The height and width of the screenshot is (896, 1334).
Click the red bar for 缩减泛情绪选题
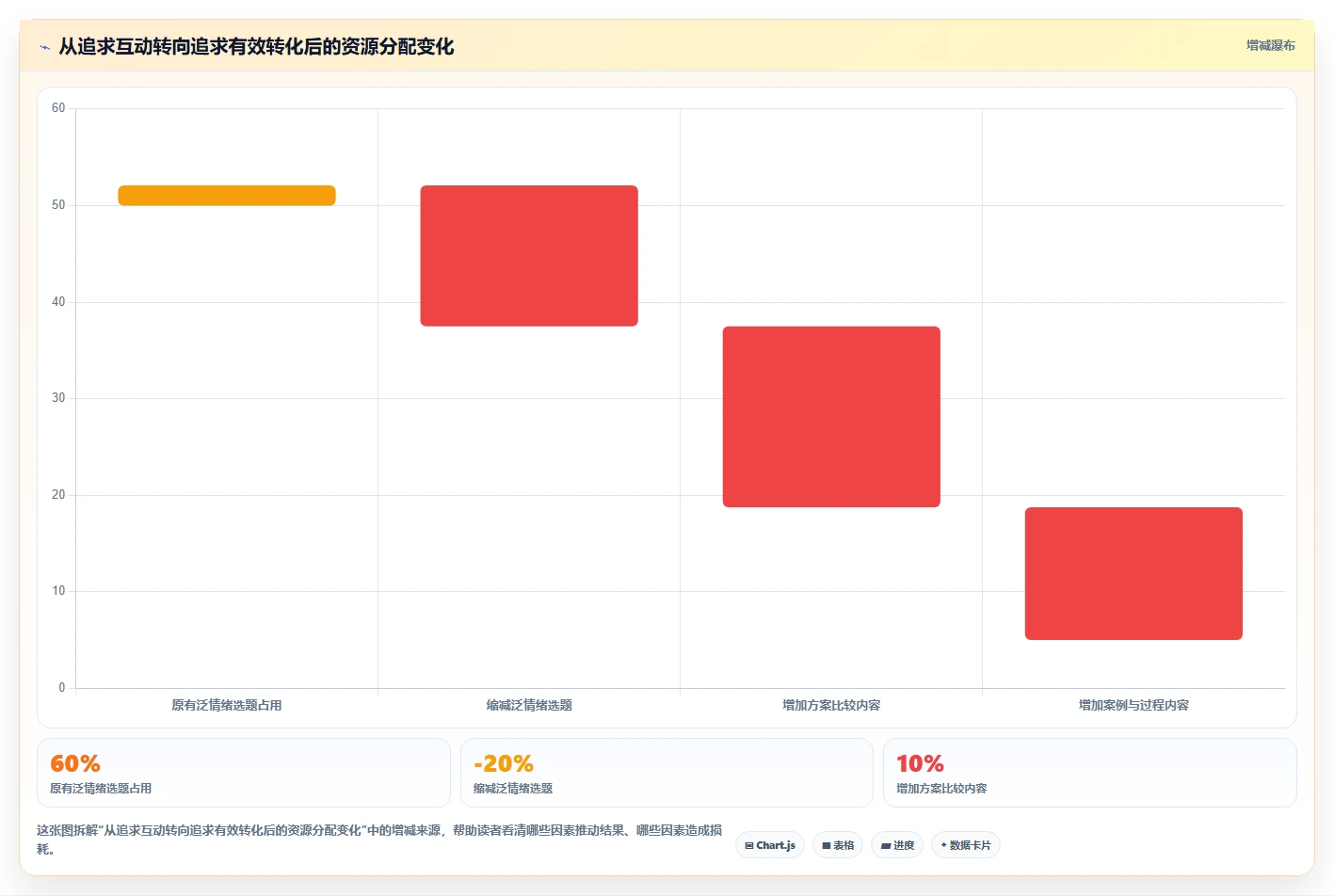click(529, 256)
